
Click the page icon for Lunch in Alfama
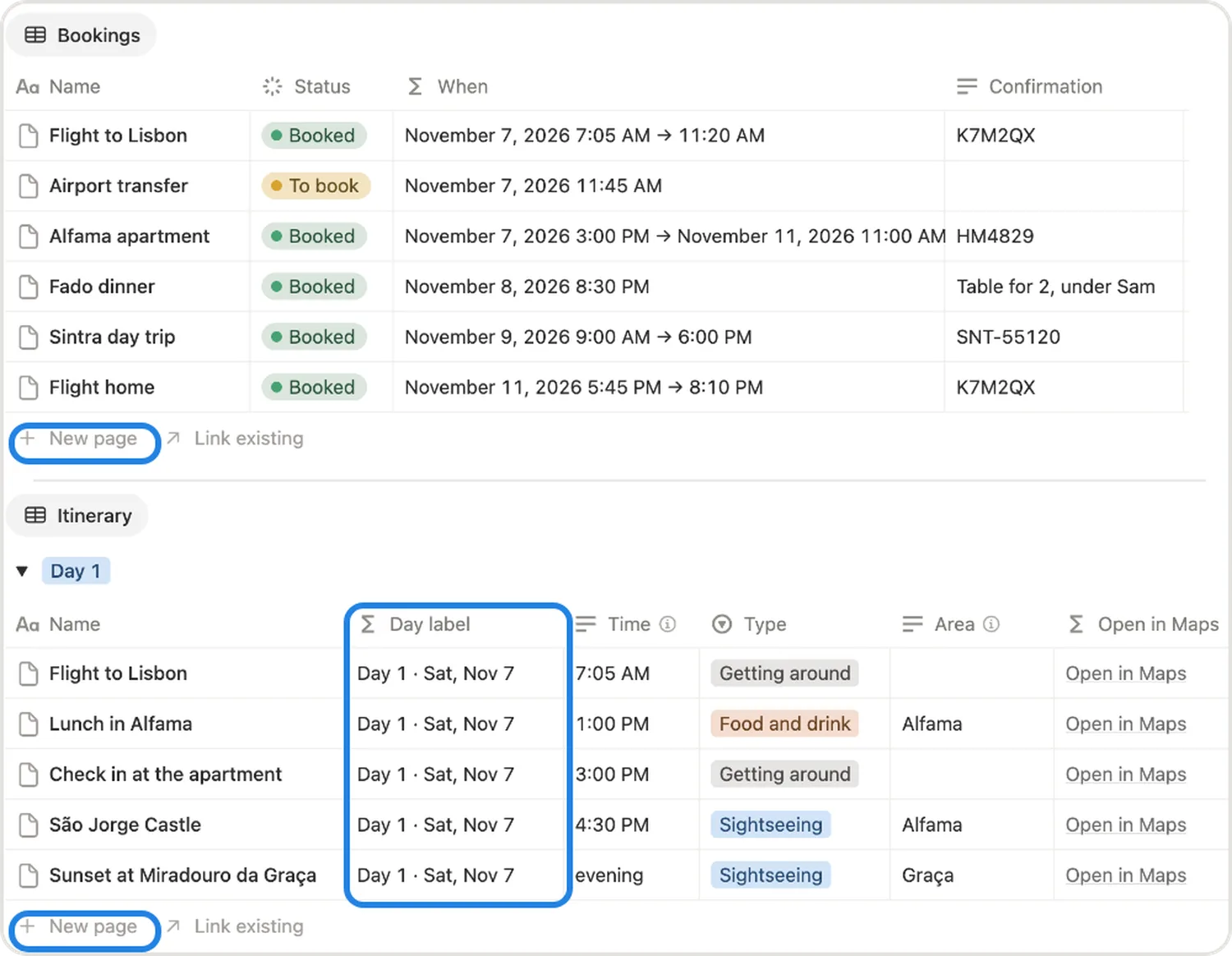(29, 724)
